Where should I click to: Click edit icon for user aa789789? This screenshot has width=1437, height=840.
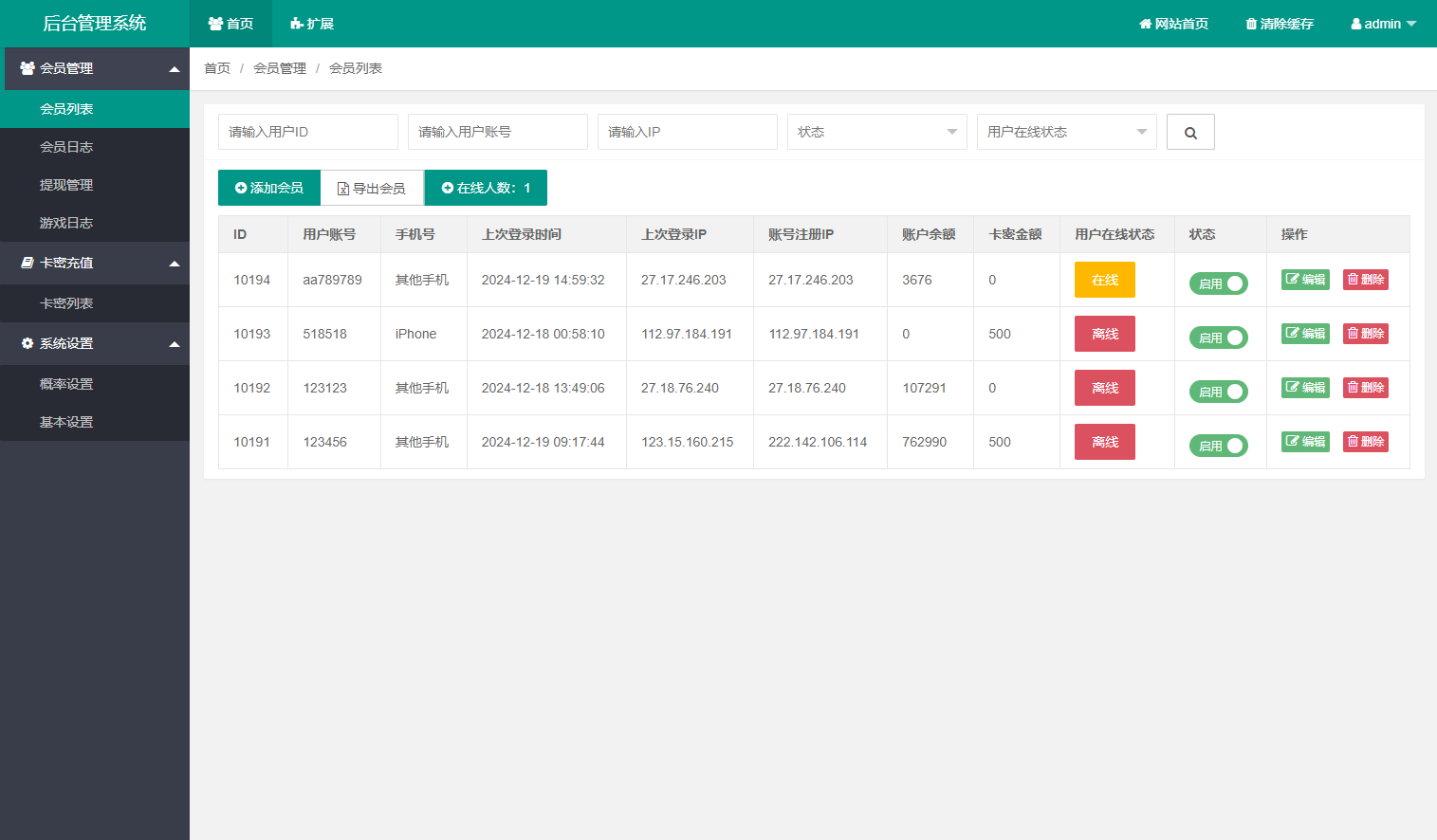(1305, 280)
